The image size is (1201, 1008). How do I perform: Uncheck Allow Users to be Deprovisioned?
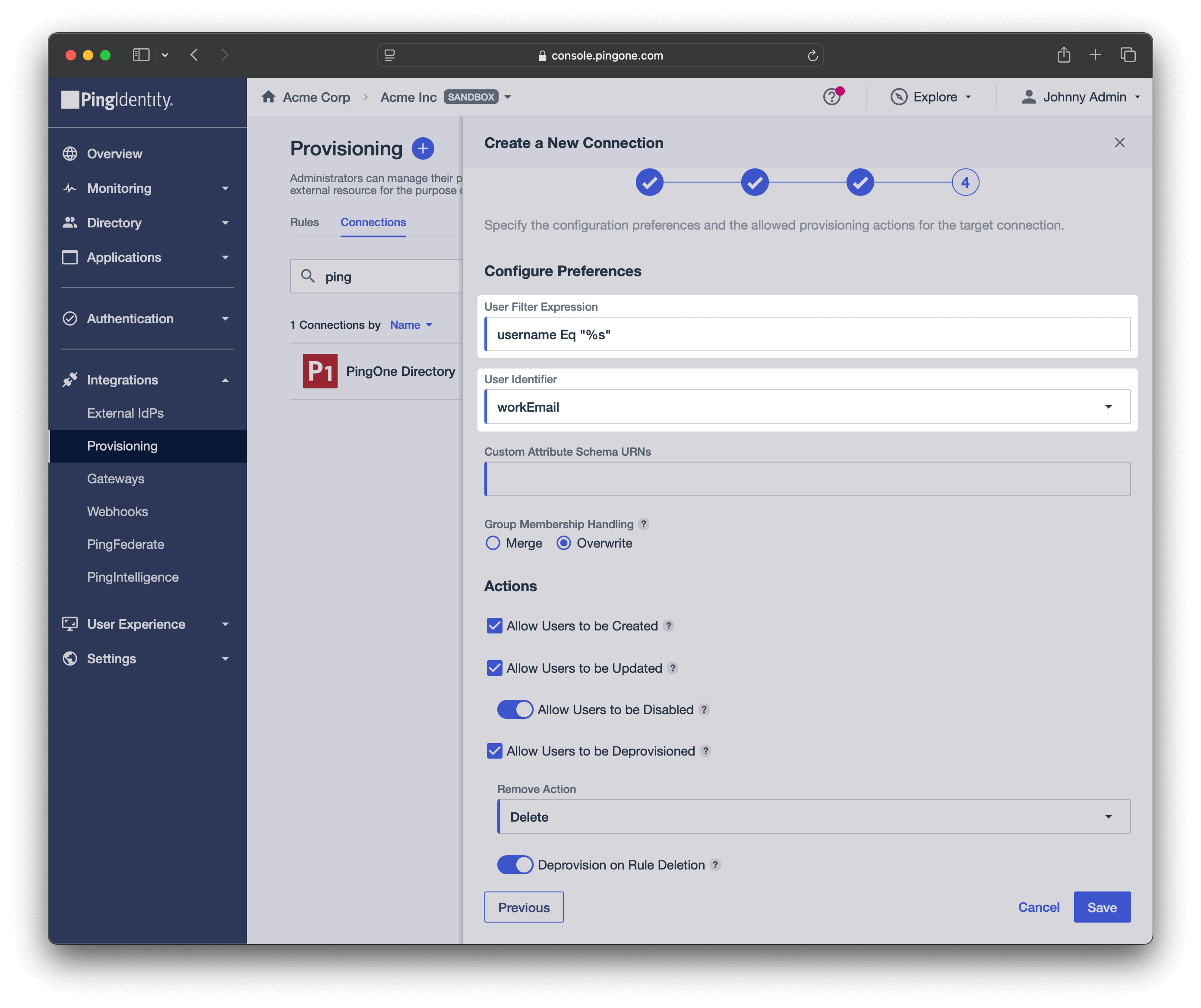(495, 751)
